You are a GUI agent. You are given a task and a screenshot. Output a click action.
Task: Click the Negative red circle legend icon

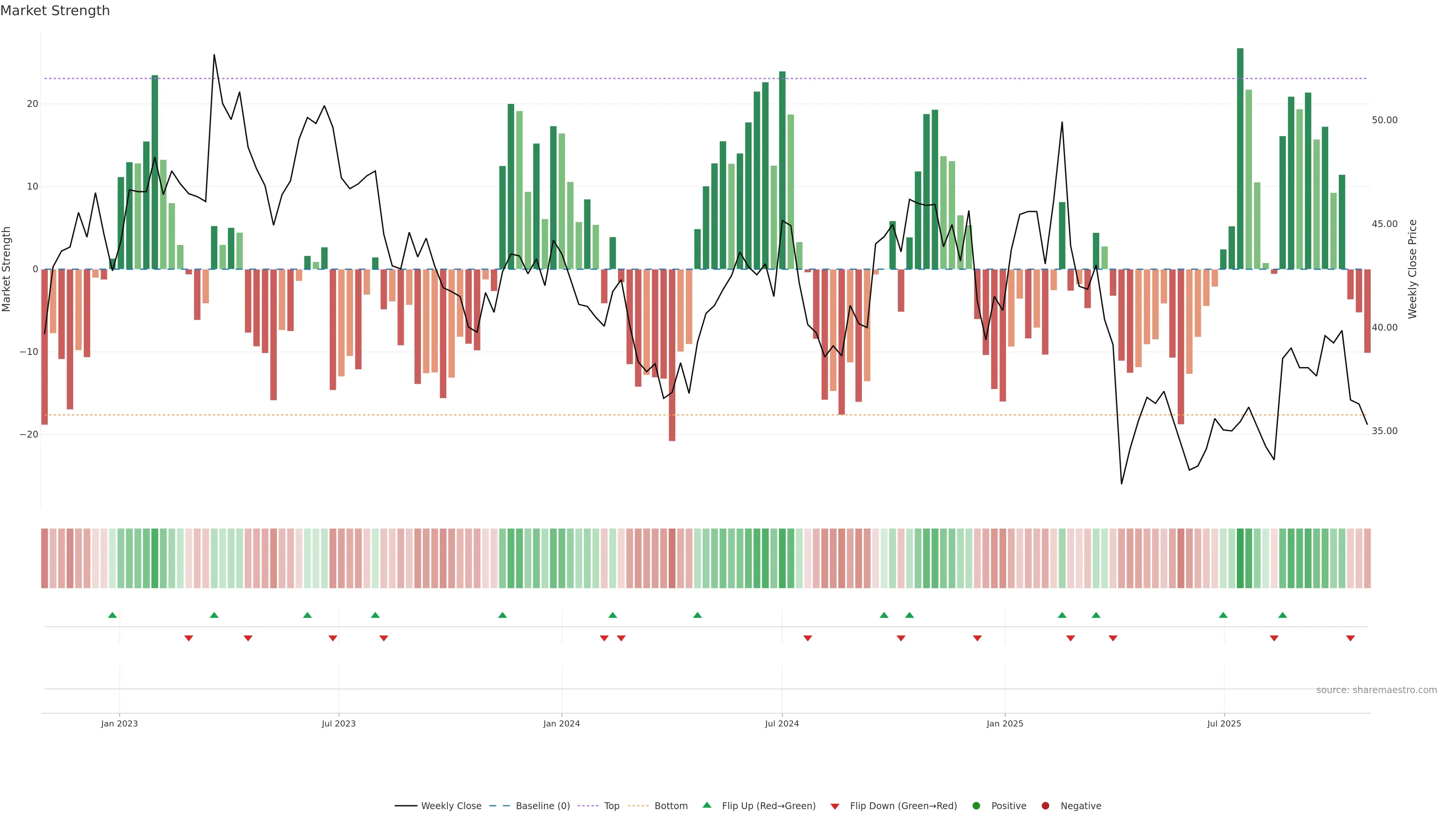(x=1045, y=806)
